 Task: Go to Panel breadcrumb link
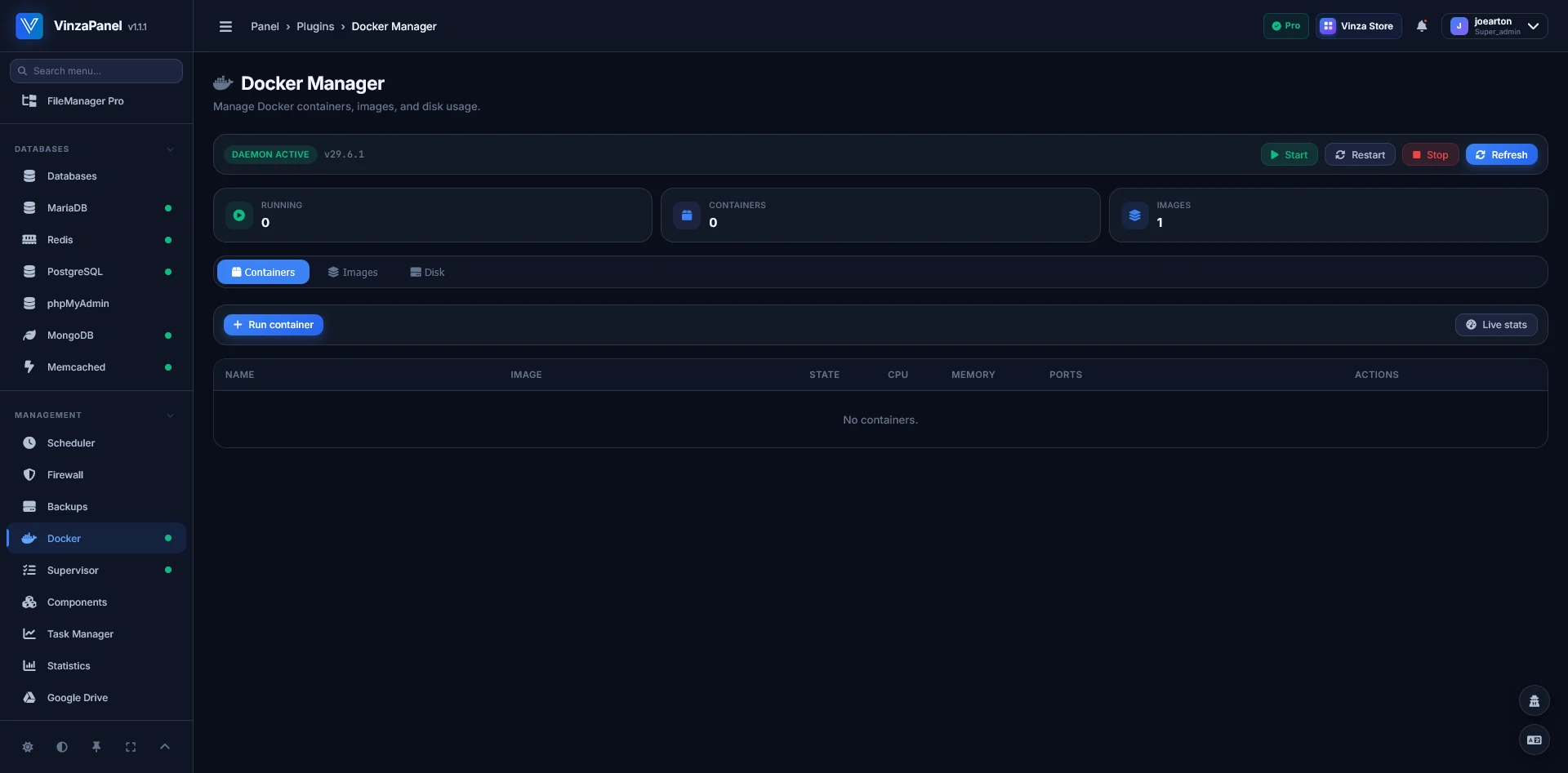(x=265, y=26)
